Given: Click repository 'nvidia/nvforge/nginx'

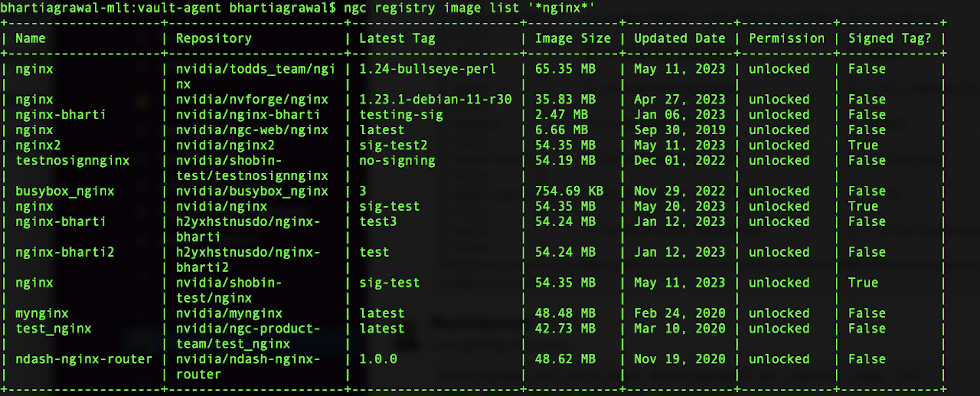Looking at the screenshot, I should [x=252, y=99].
